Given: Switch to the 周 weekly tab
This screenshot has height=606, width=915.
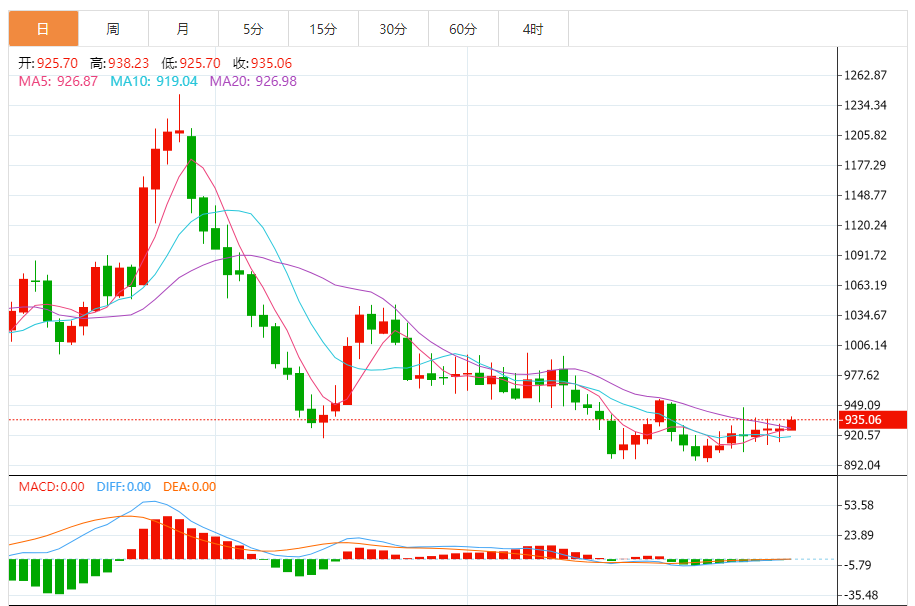Looking at the screenshot, I should [113, 29].
